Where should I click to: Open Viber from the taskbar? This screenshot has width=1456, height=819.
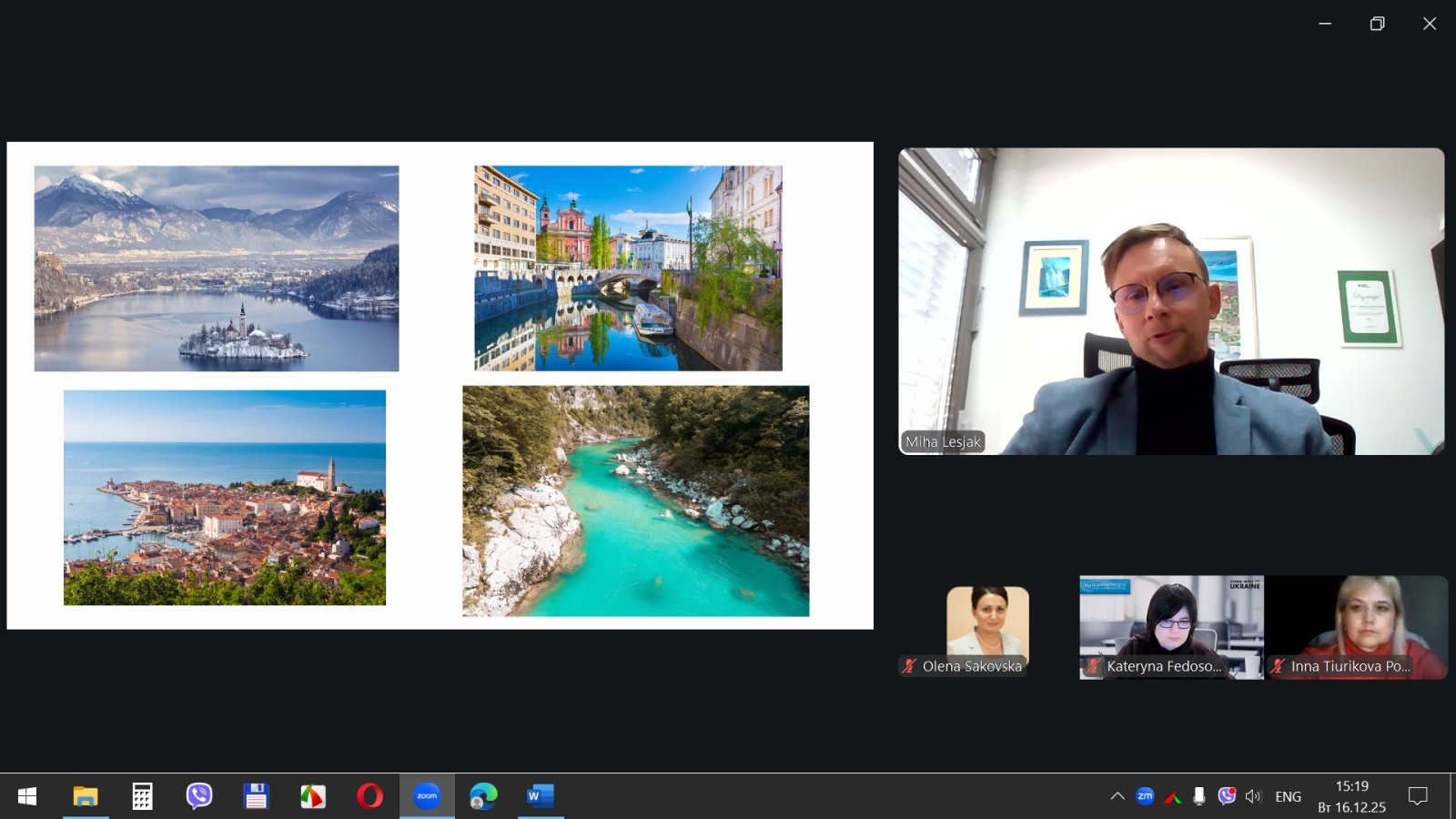199,797
